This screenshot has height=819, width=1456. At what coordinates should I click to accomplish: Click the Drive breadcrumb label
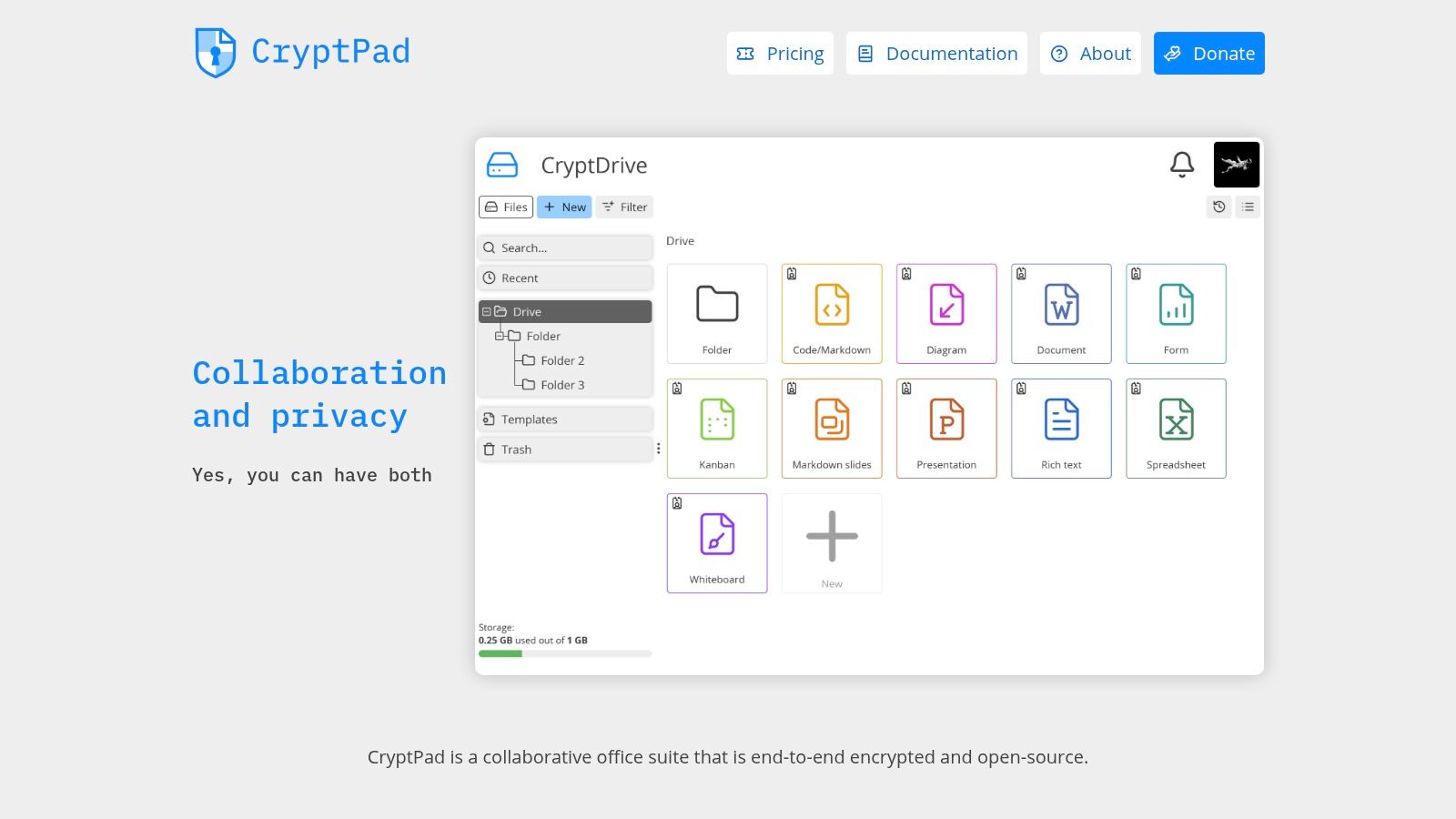680,241
